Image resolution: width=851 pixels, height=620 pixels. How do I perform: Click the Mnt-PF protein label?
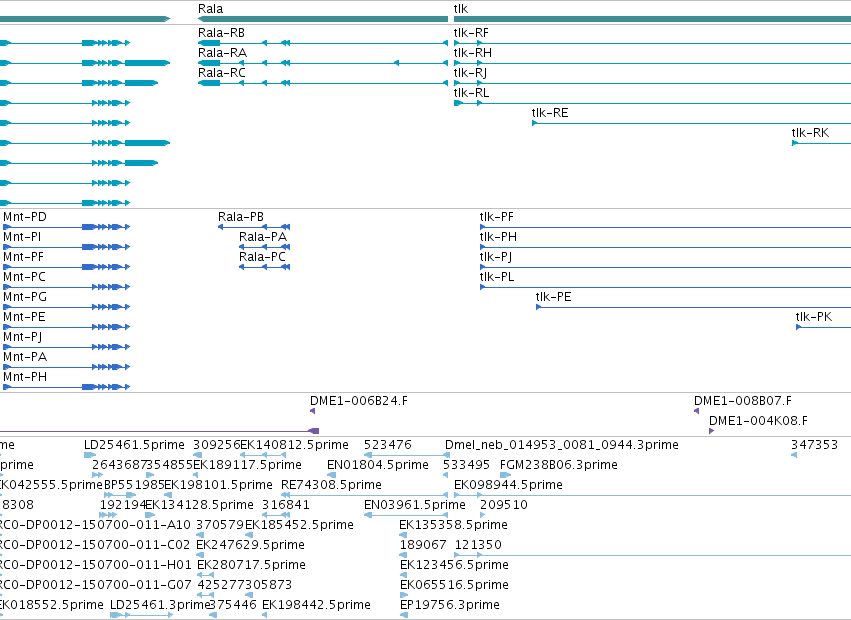23,257
